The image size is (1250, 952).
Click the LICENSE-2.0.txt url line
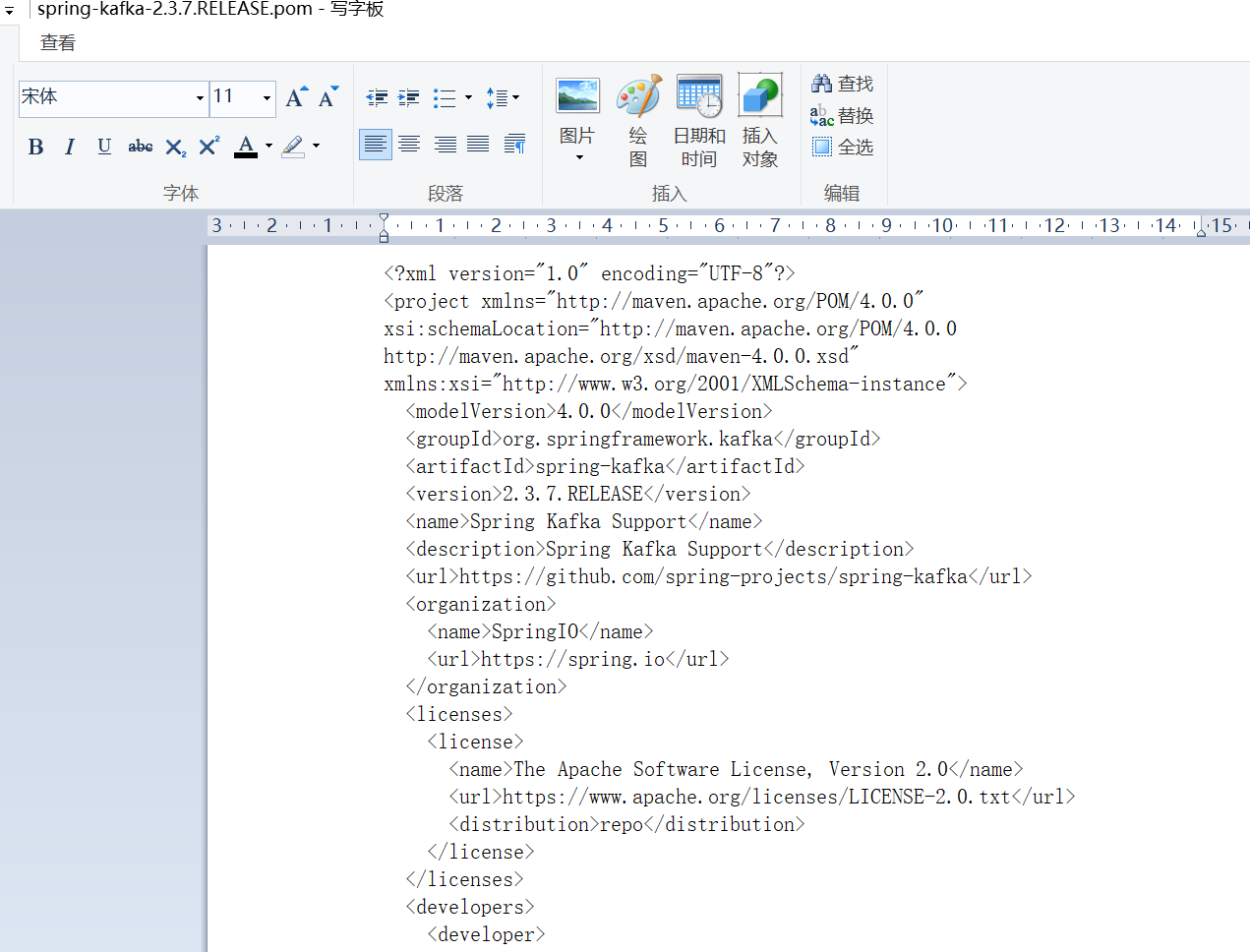762,797
